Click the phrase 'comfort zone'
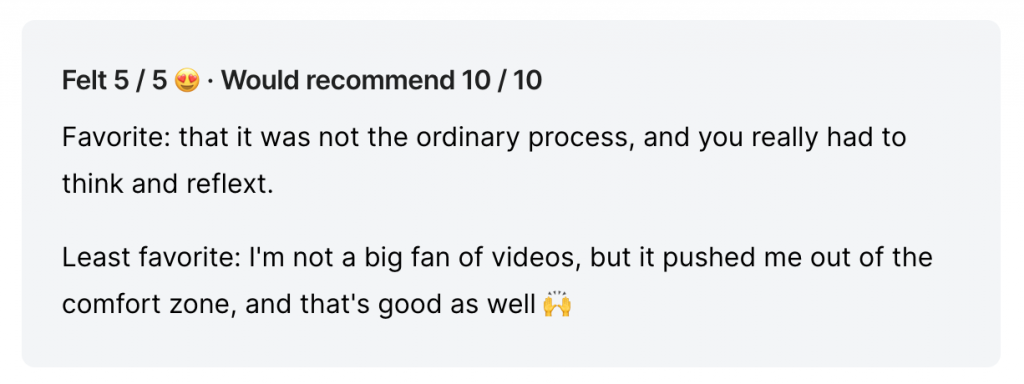This screenshot has height=384, width=1024. coord(149,305)
